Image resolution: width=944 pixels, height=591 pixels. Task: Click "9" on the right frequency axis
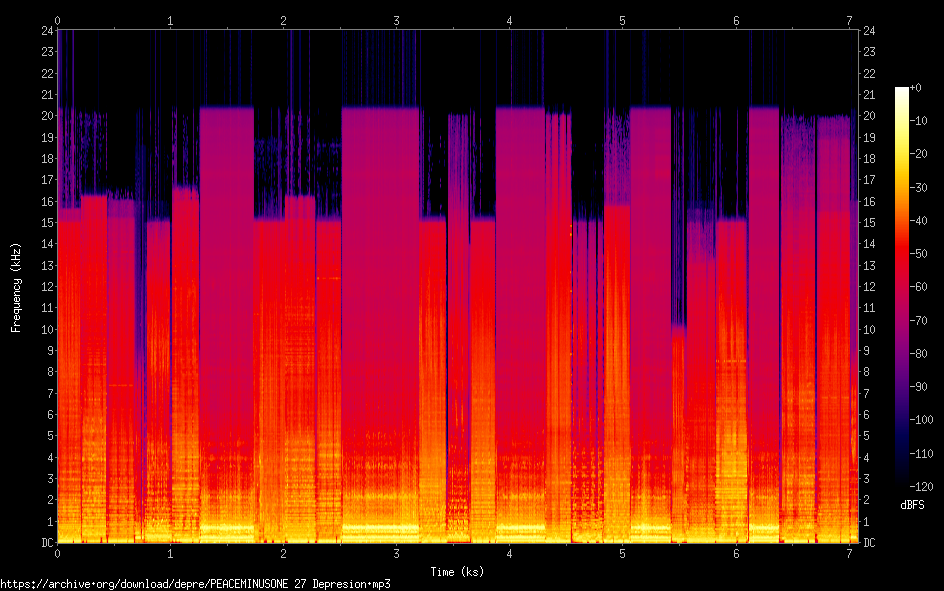[866, 351]
